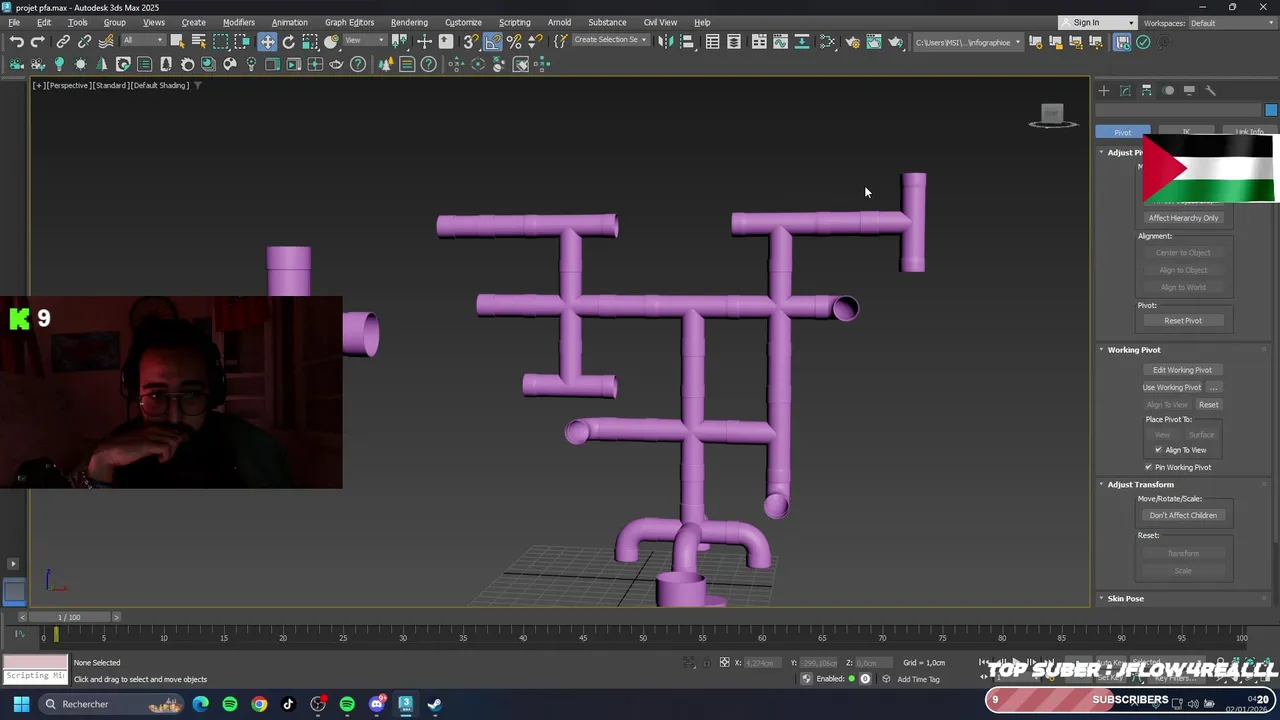Screen dimensions: 1280x720
Task: Click the Unlink Selection icon
Action: 84,42
